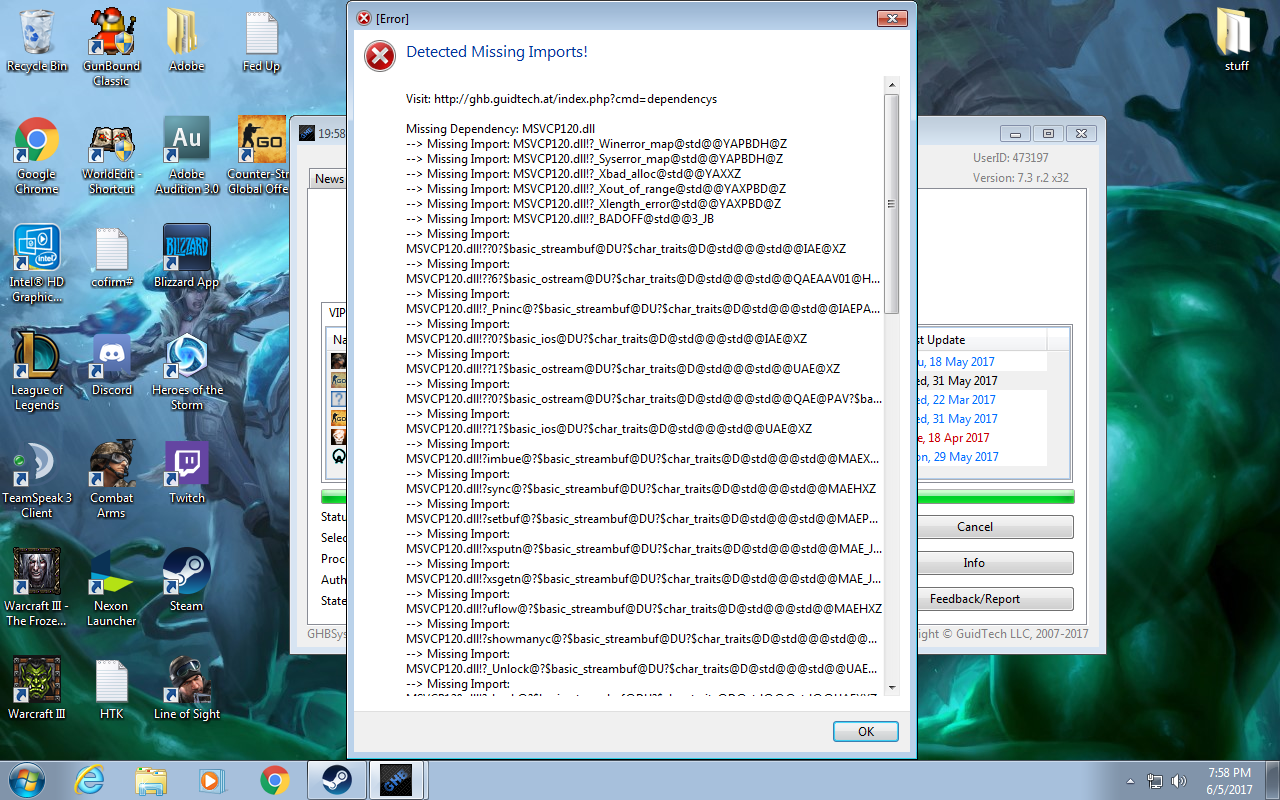1280x800 pixels.
Task: Open the Adobe folder on the desktop
Action: 186,42
